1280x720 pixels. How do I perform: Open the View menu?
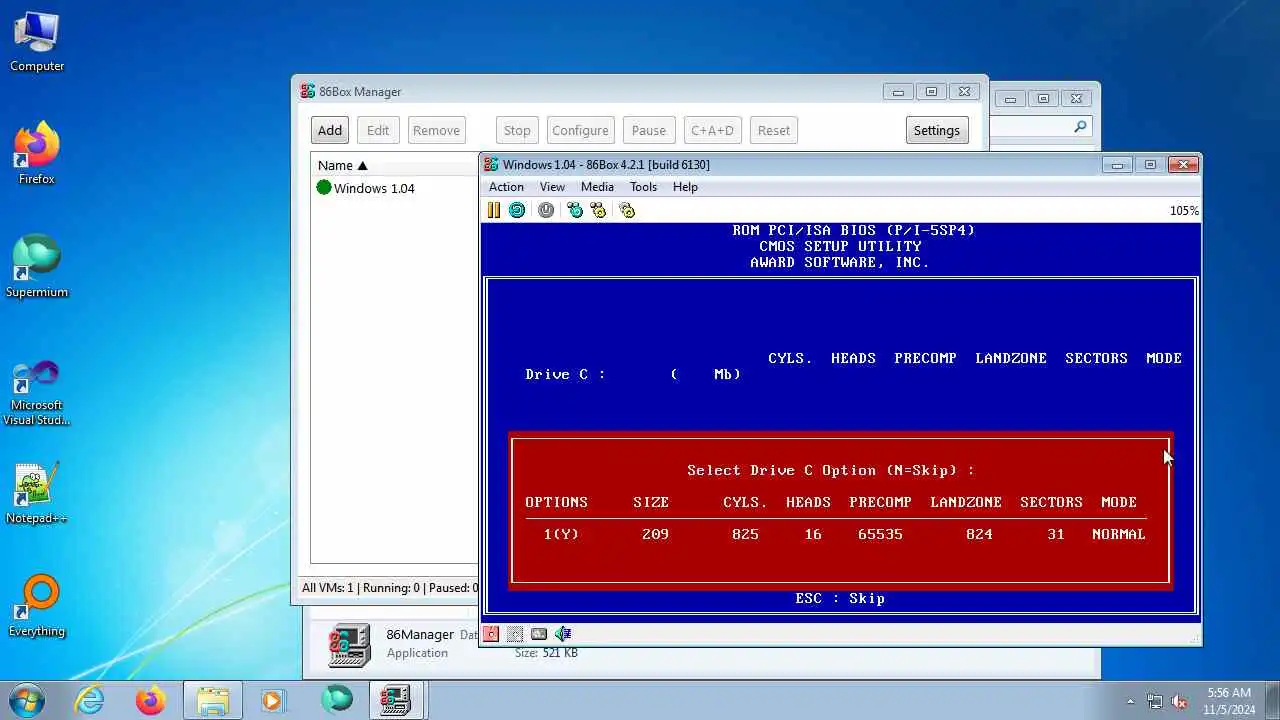point(552,187)
